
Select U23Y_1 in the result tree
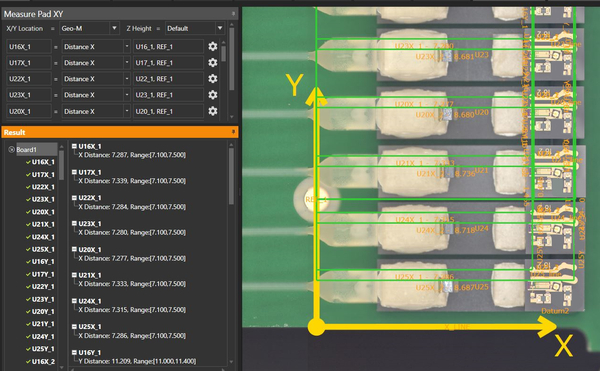point(43,299)
